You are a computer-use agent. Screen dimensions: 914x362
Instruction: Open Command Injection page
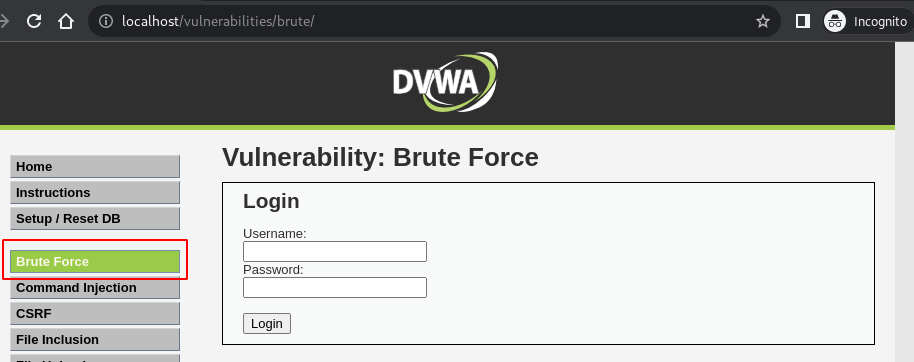click(95, 288)
